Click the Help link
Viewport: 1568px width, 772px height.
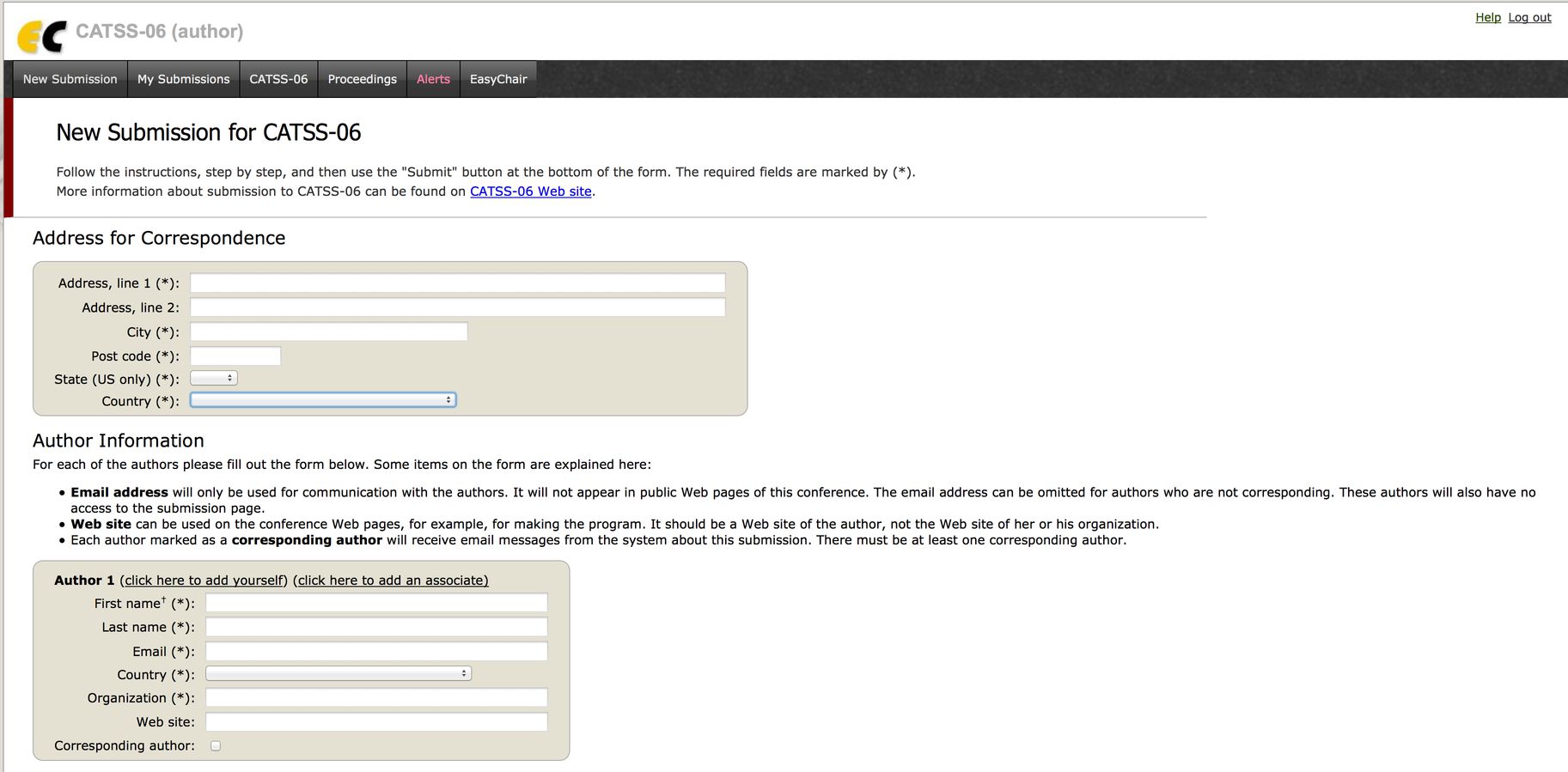coord(1488,17)
